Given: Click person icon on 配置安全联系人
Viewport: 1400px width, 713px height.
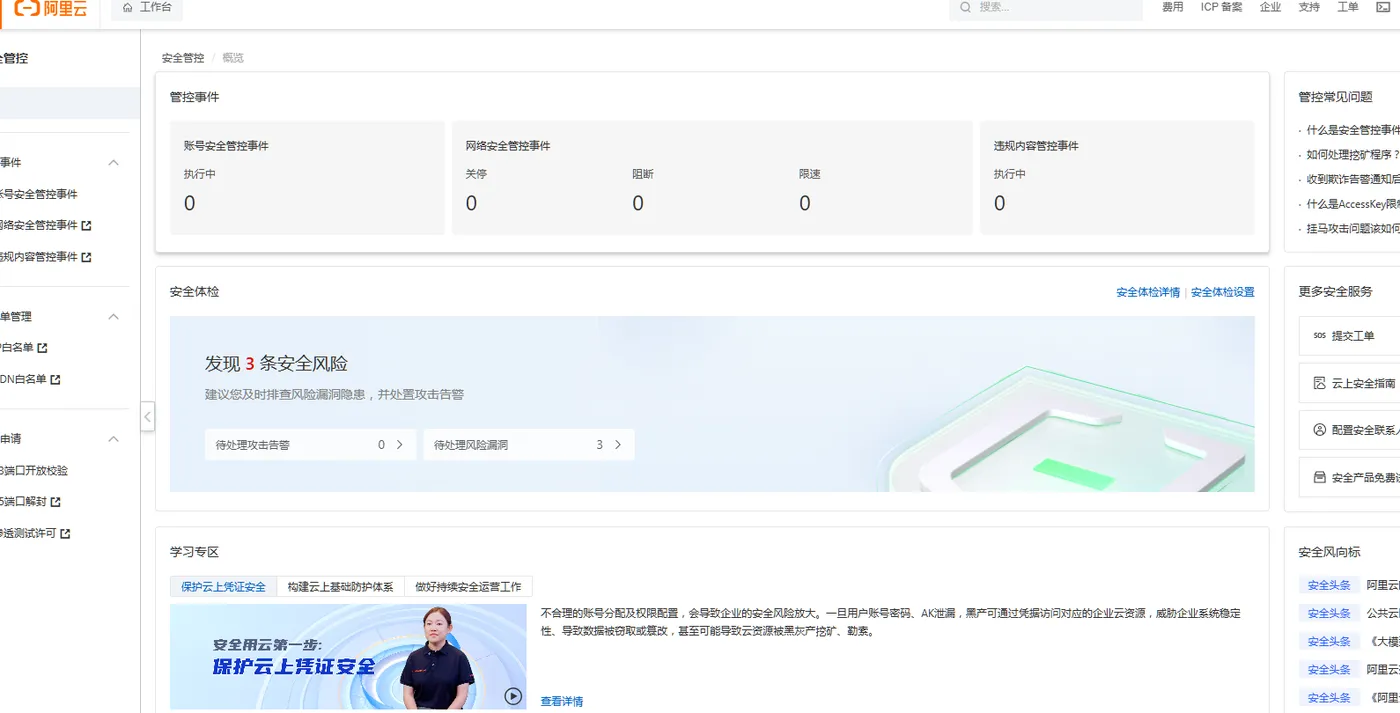Looking at the screenshot, I should [x=1319, y=430].
